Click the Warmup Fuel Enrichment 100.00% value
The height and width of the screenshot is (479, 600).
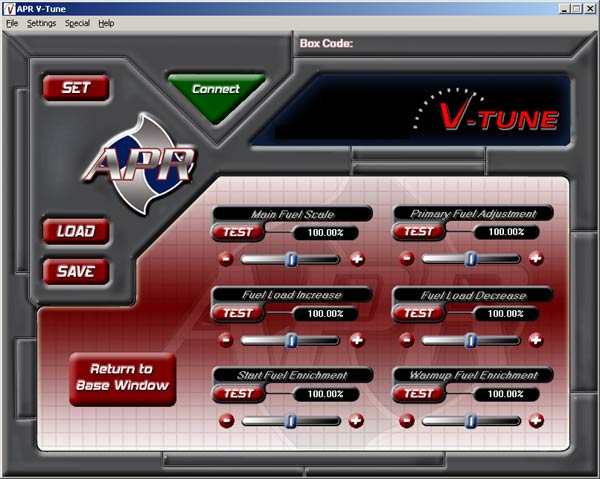click(x=506, y=394)
